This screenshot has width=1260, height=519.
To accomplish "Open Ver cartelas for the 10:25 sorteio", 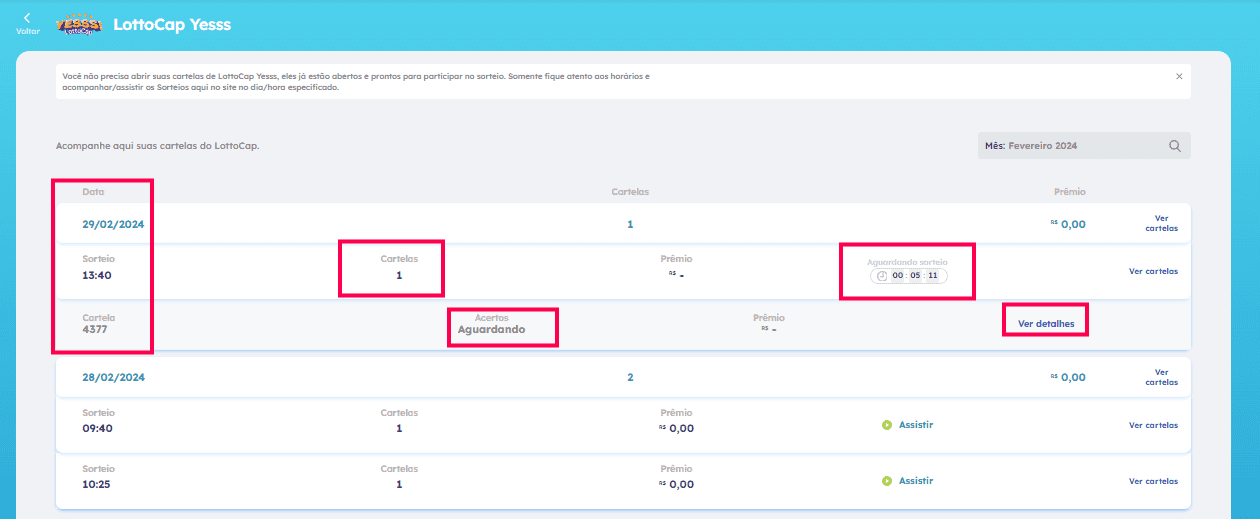I will tap(1153, 481).
